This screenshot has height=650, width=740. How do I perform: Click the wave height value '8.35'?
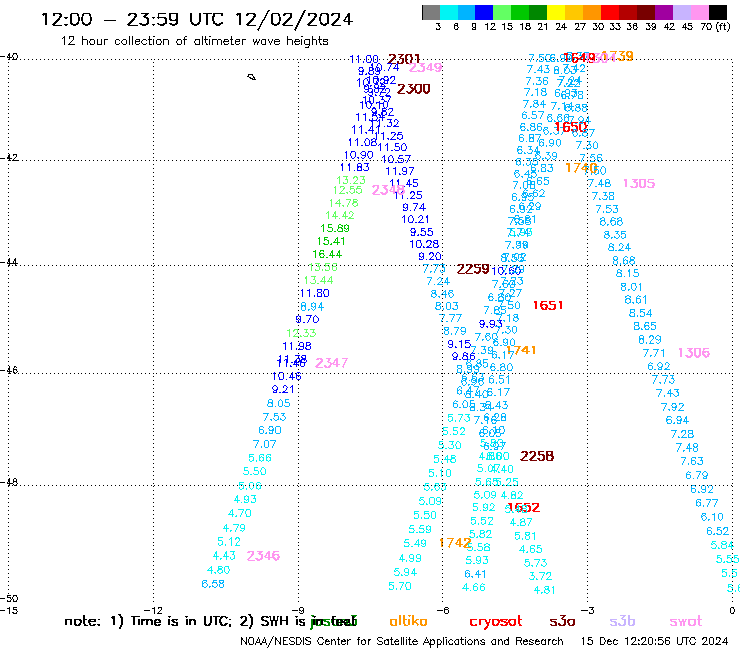[615, 235]
